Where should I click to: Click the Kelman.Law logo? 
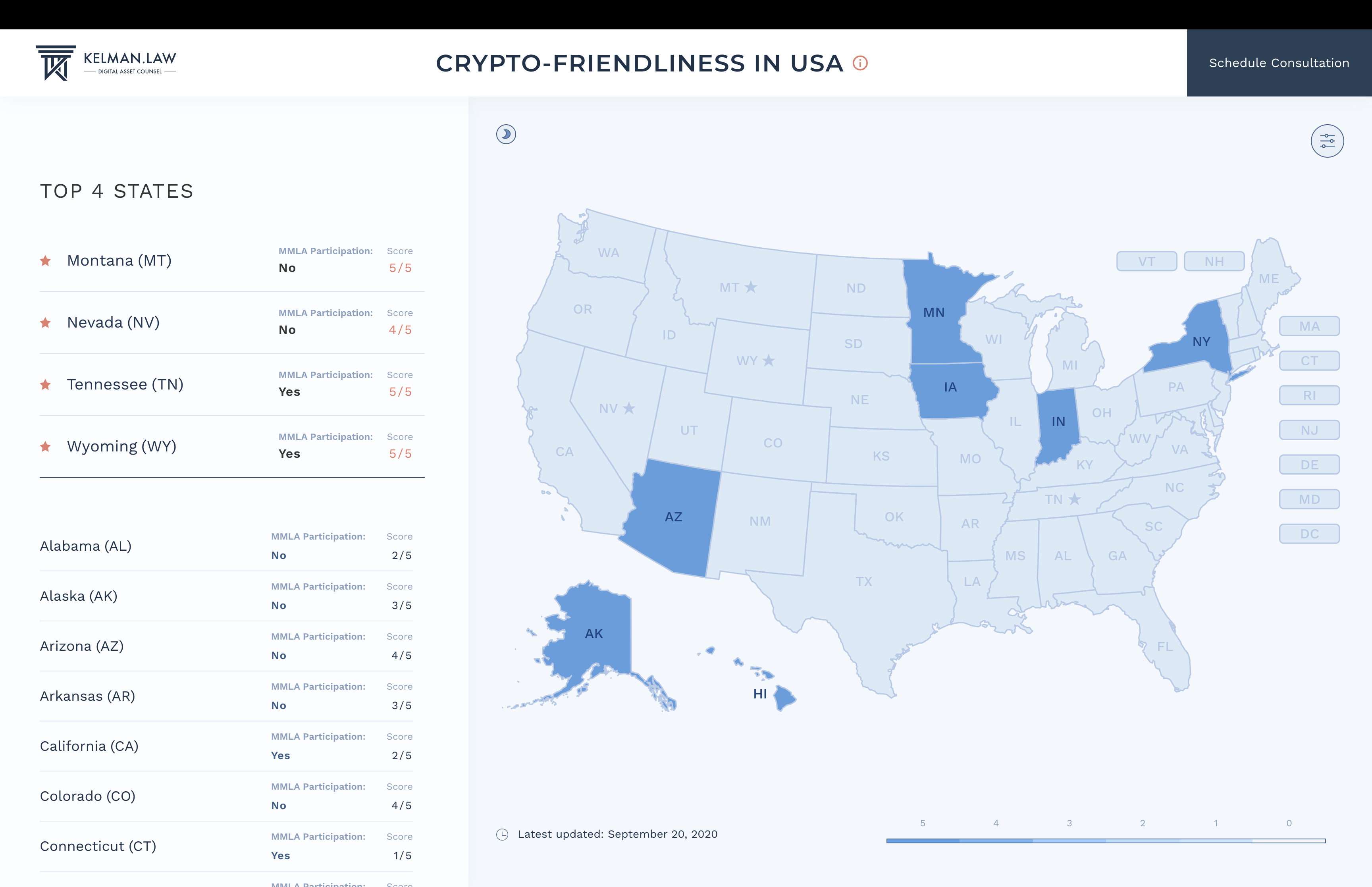click(x=106, y=63)
